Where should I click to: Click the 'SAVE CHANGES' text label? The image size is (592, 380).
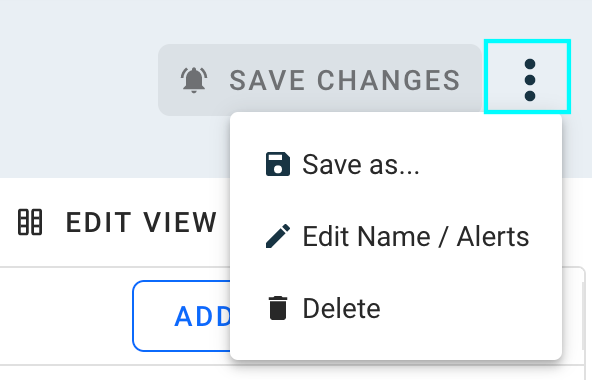(x=345, y=80)
